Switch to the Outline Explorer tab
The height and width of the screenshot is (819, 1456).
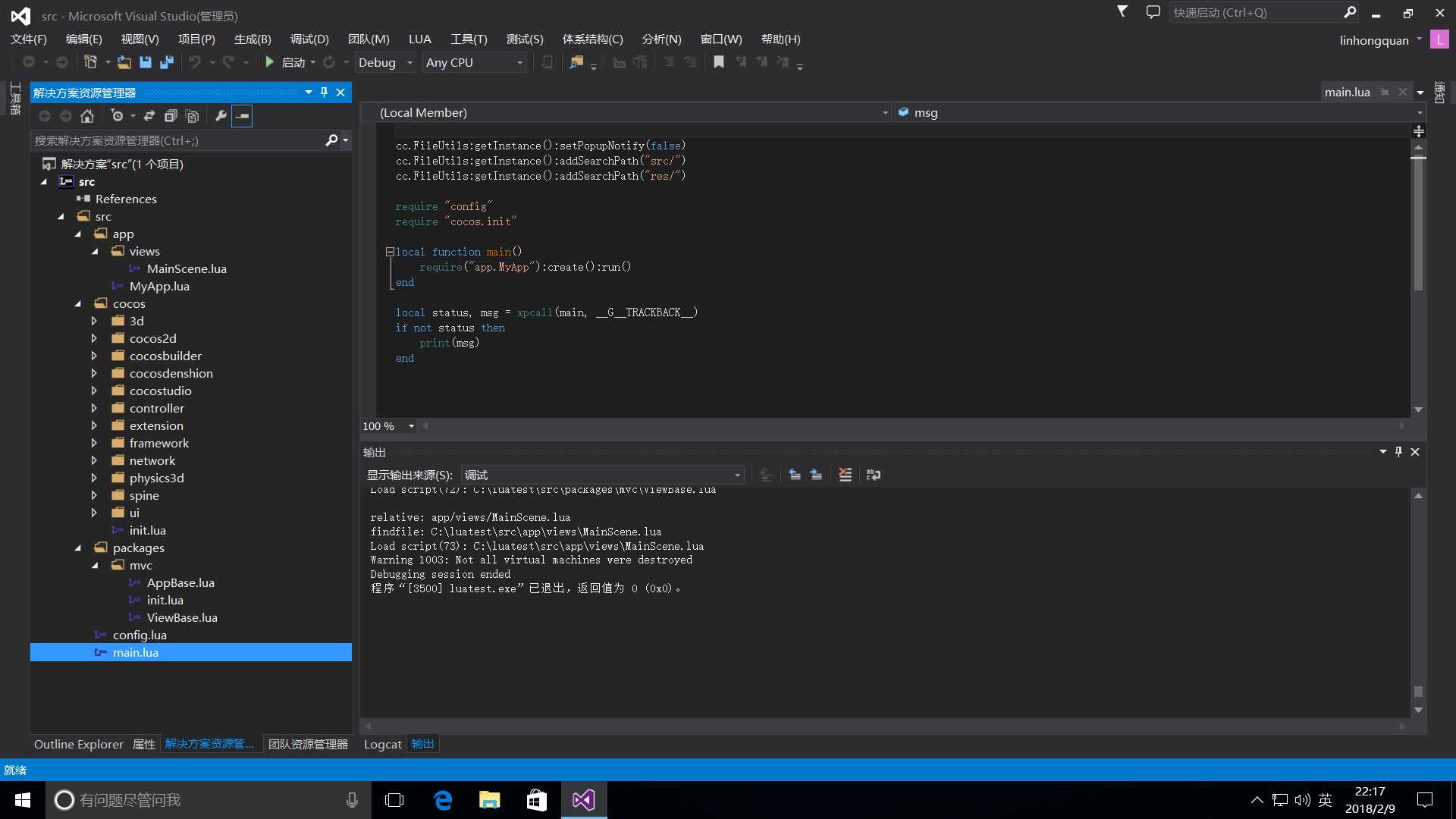click(x=78, y=744)
